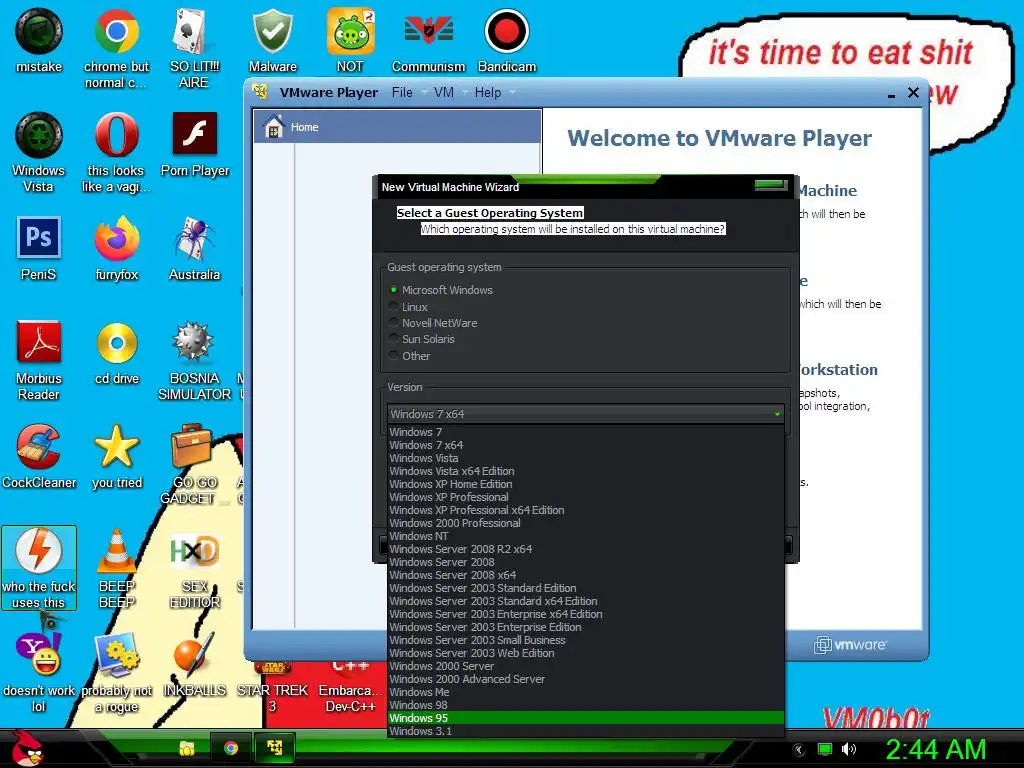Launch the CockCleaner icon
This screenshot has width=1024, height=768.
point(39,456)
